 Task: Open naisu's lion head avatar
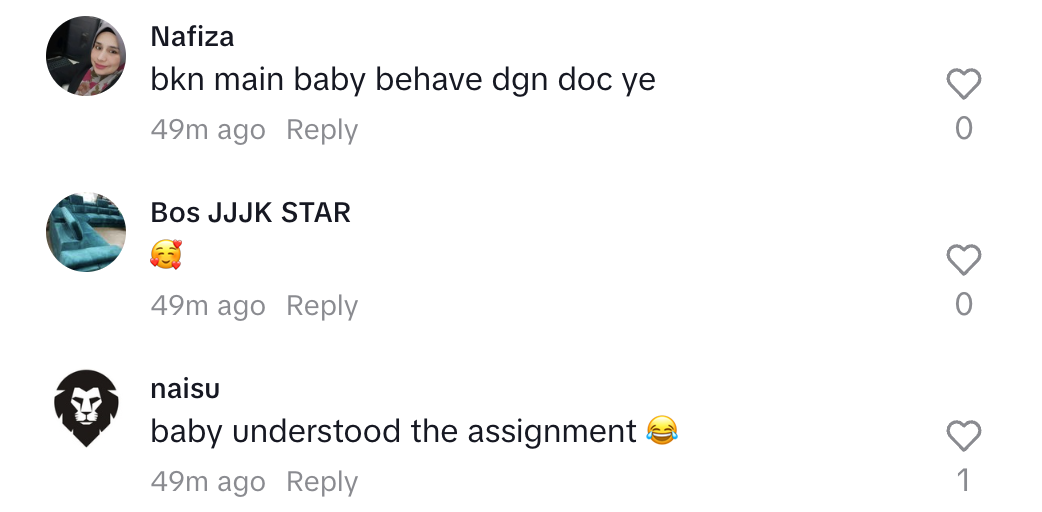click(x=86, y=408)
